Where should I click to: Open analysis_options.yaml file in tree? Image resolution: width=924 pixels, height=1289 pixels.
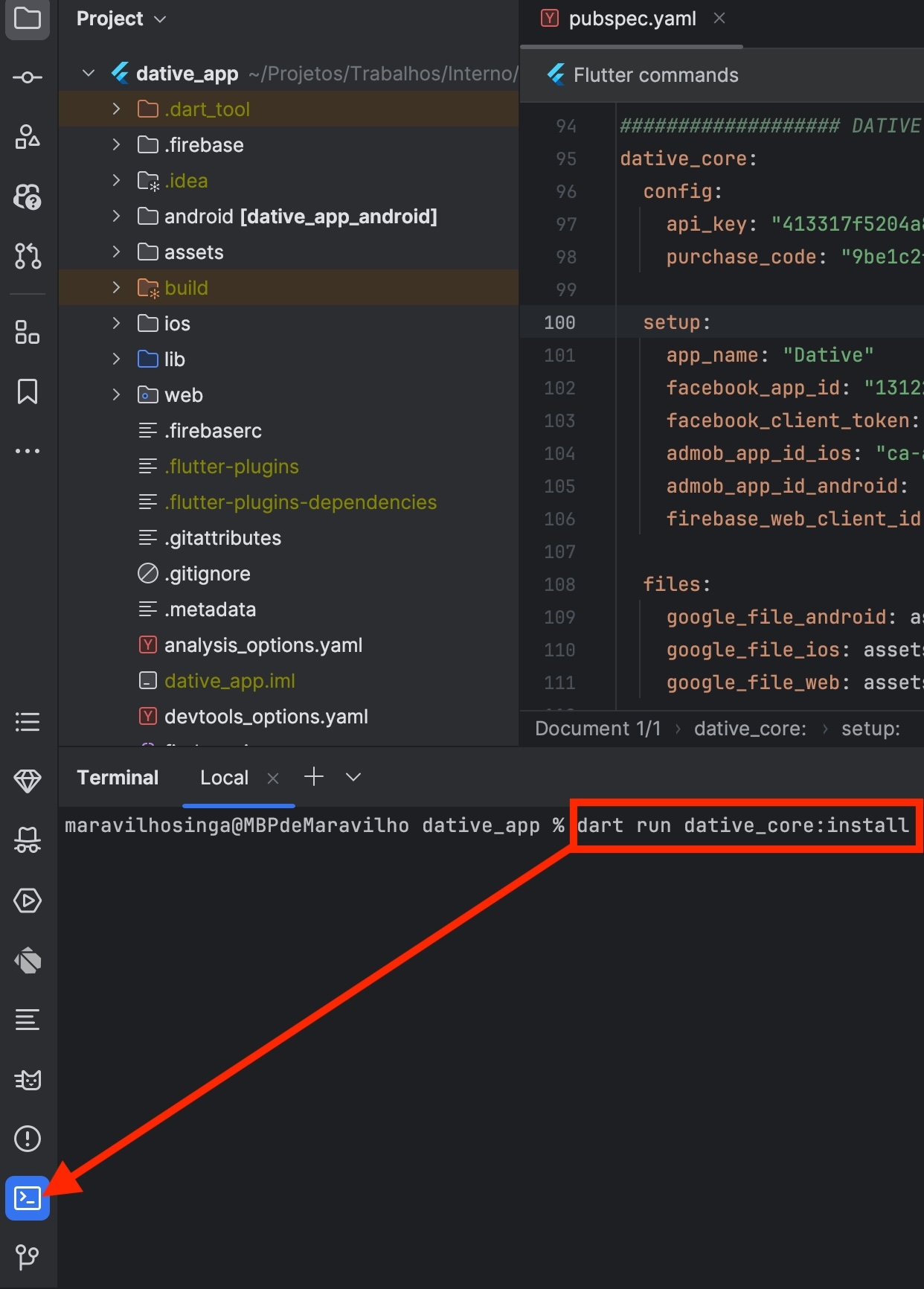coord(263,645)
